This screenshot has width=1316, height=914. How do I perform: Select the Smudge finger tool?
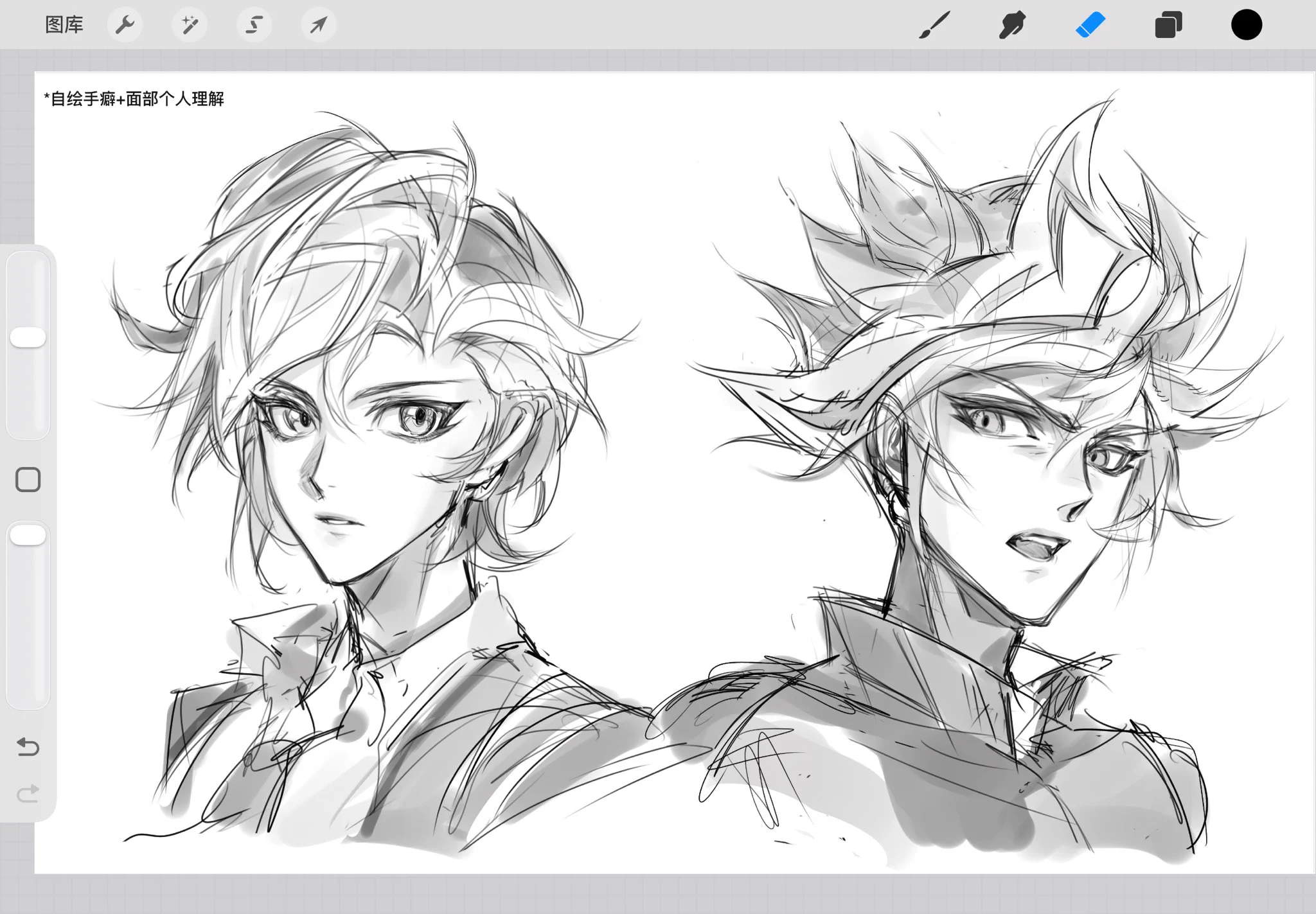coord(1012,26)
